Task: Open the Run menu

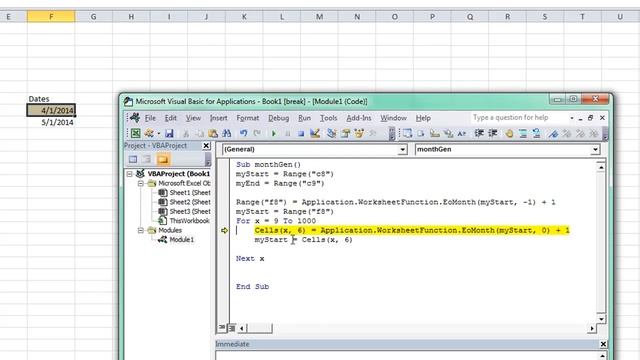Action: coord(304,118)
